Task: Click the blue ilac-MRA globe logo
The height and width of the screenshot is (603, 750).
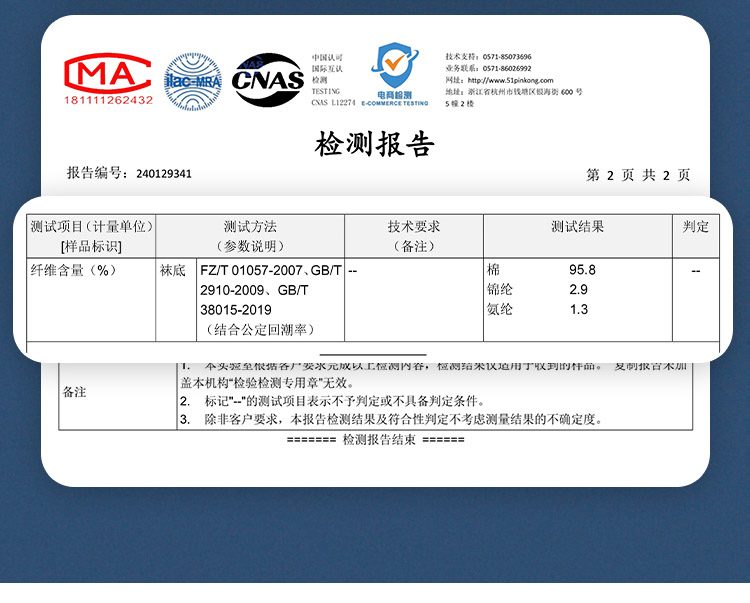Action: click(x=193, y=82)
